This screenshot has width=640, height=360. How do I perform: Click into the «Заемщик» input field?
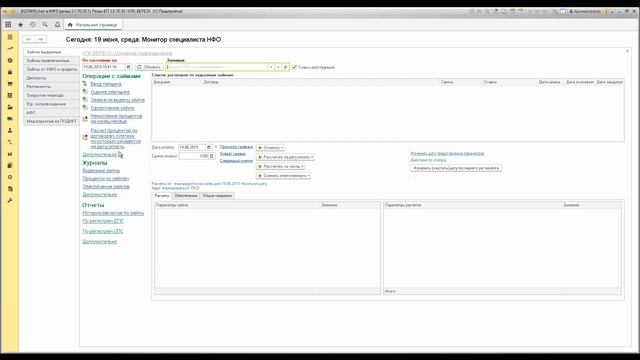[217, 67]
